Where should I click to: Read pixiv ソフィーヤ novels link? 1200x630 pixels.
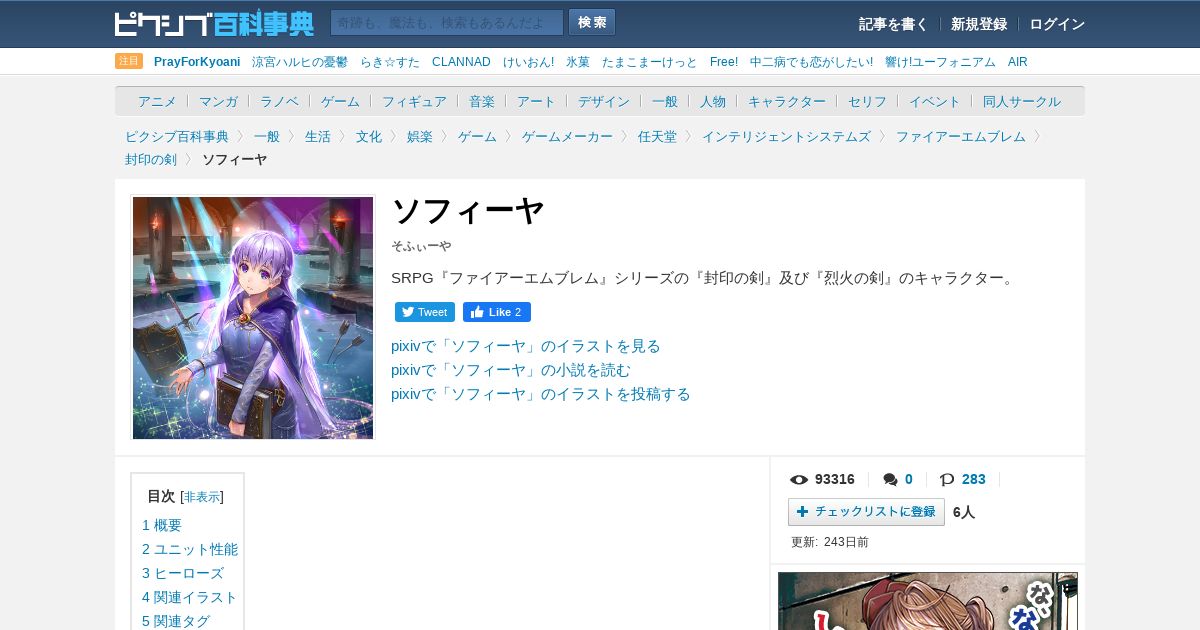pos(511,370)
